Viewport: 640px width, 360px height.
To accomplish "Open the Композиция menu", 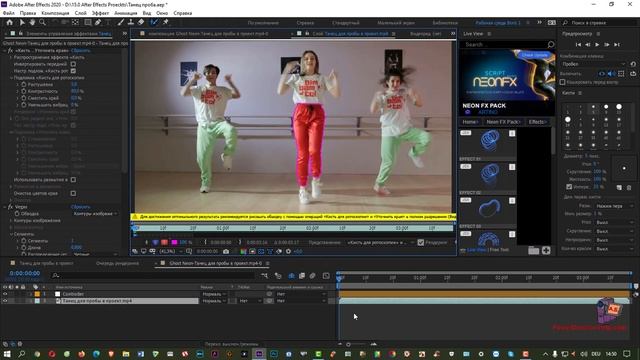I will pyautogui.click(x=56, y=13).
